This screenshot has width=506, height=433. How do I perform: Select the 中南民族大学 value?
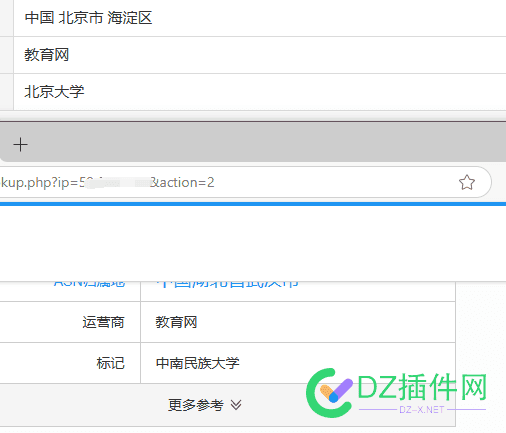click(198, 363)
